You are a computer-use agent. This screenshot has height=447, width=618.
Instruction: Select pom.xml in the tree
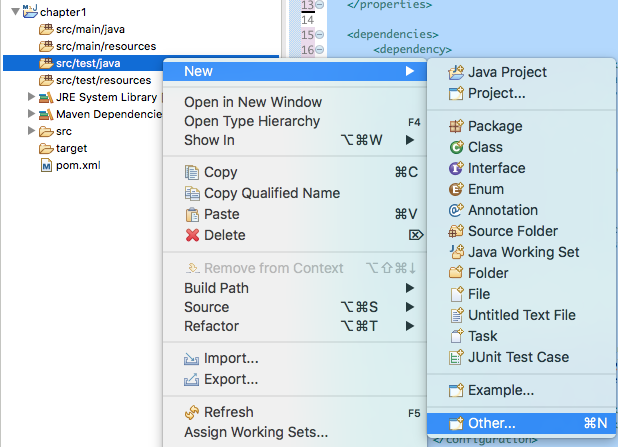tap(78, 165)
